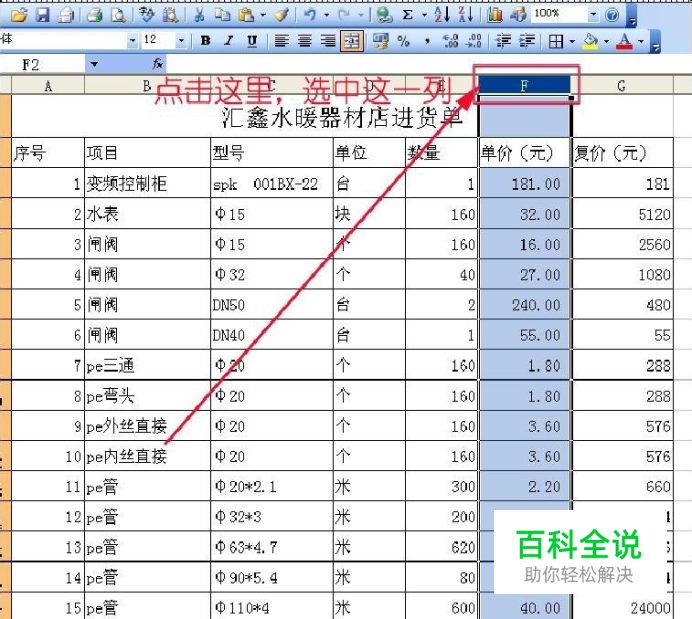The width and height of the screenshot is (692, 619).
Task: Expand the Fill Color palette arrow
Action: click(606, 41)
